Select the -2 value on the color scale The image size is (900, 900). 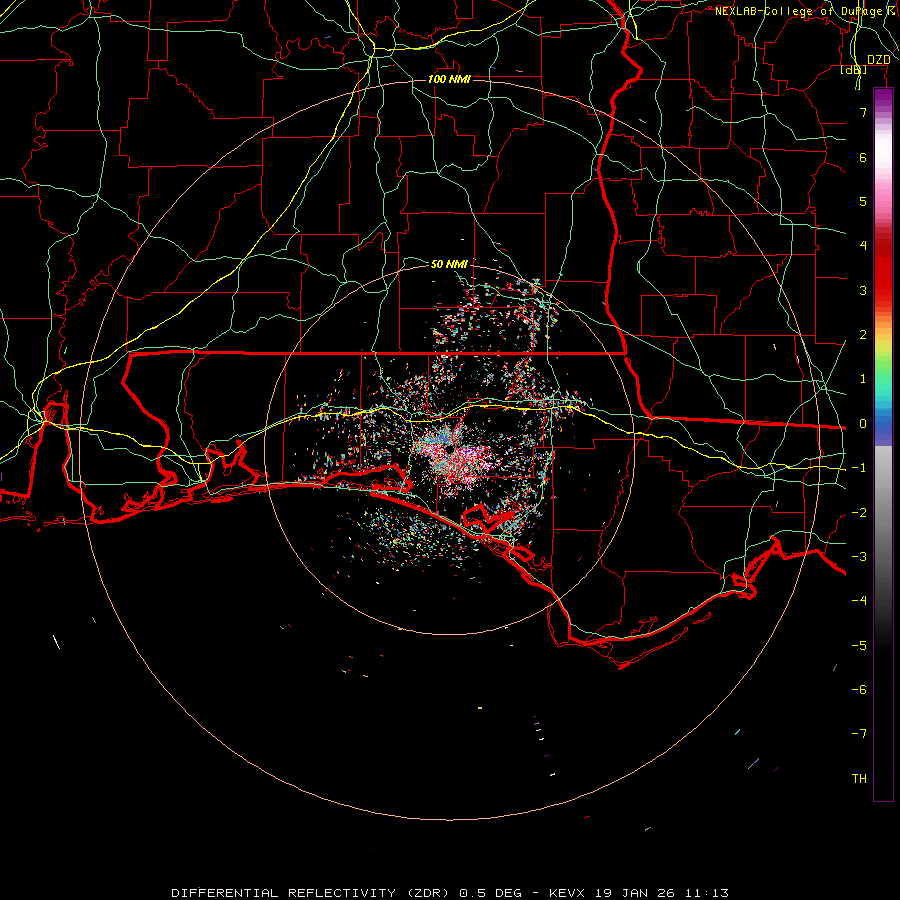click(859, 513)
